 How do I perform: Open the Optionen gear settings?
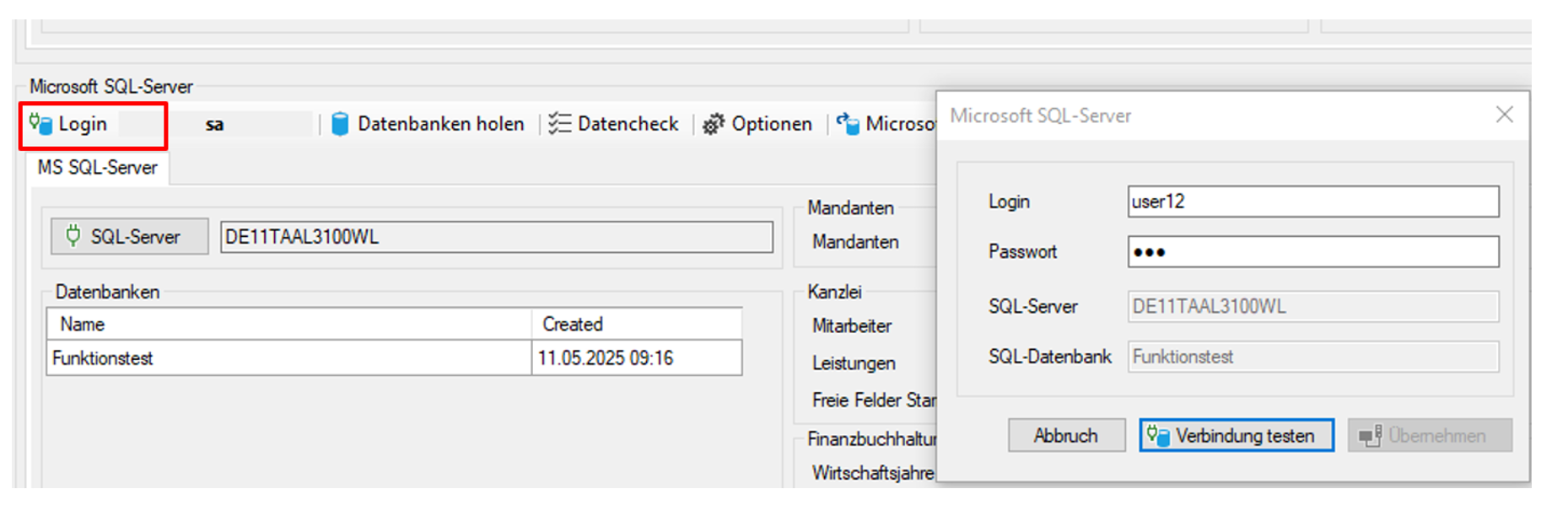pos(757,124)
